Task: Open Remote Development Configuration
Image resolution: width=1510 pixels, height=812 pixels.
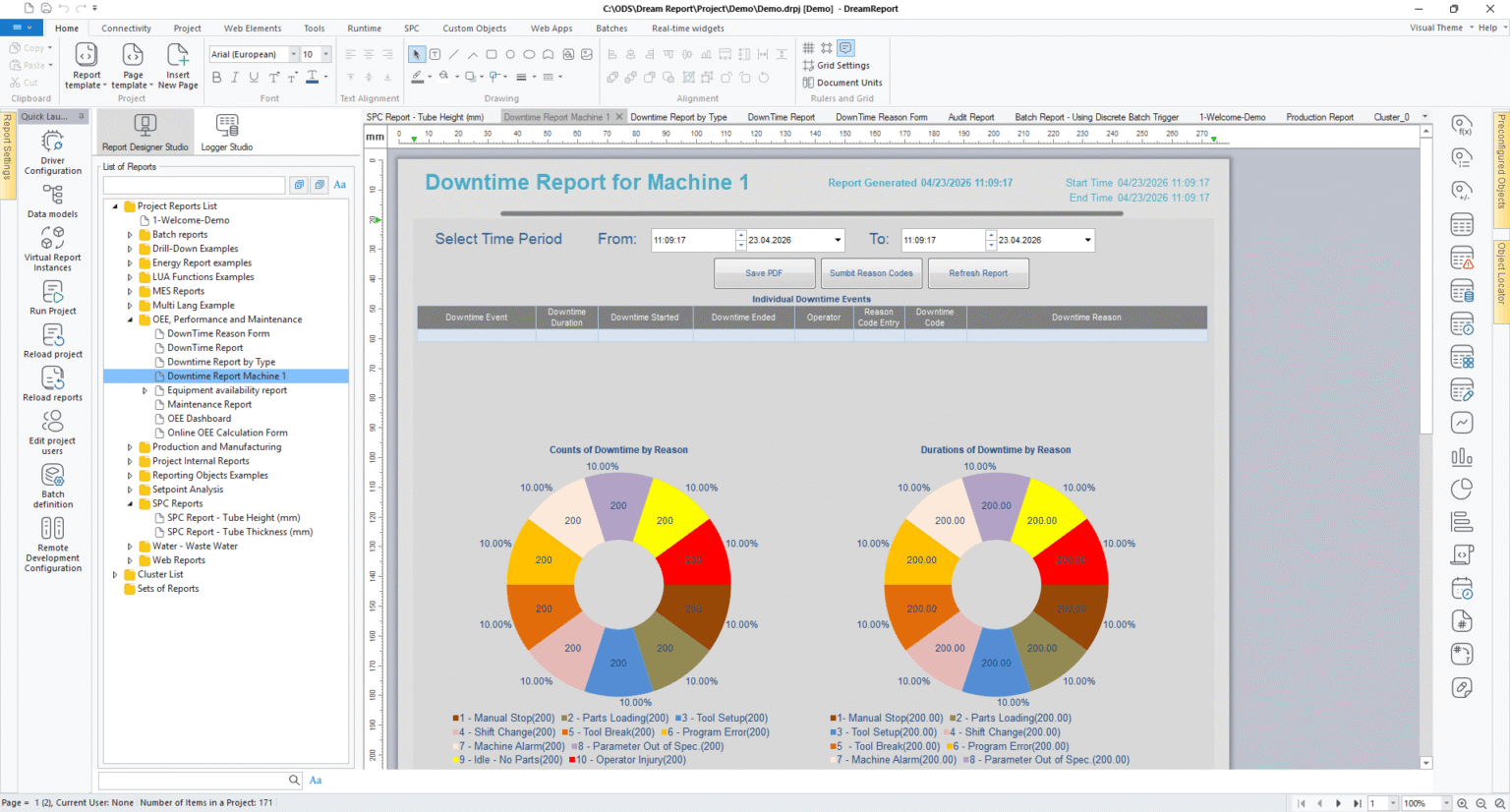Action: pyautogui.click(x=53, y=544)
